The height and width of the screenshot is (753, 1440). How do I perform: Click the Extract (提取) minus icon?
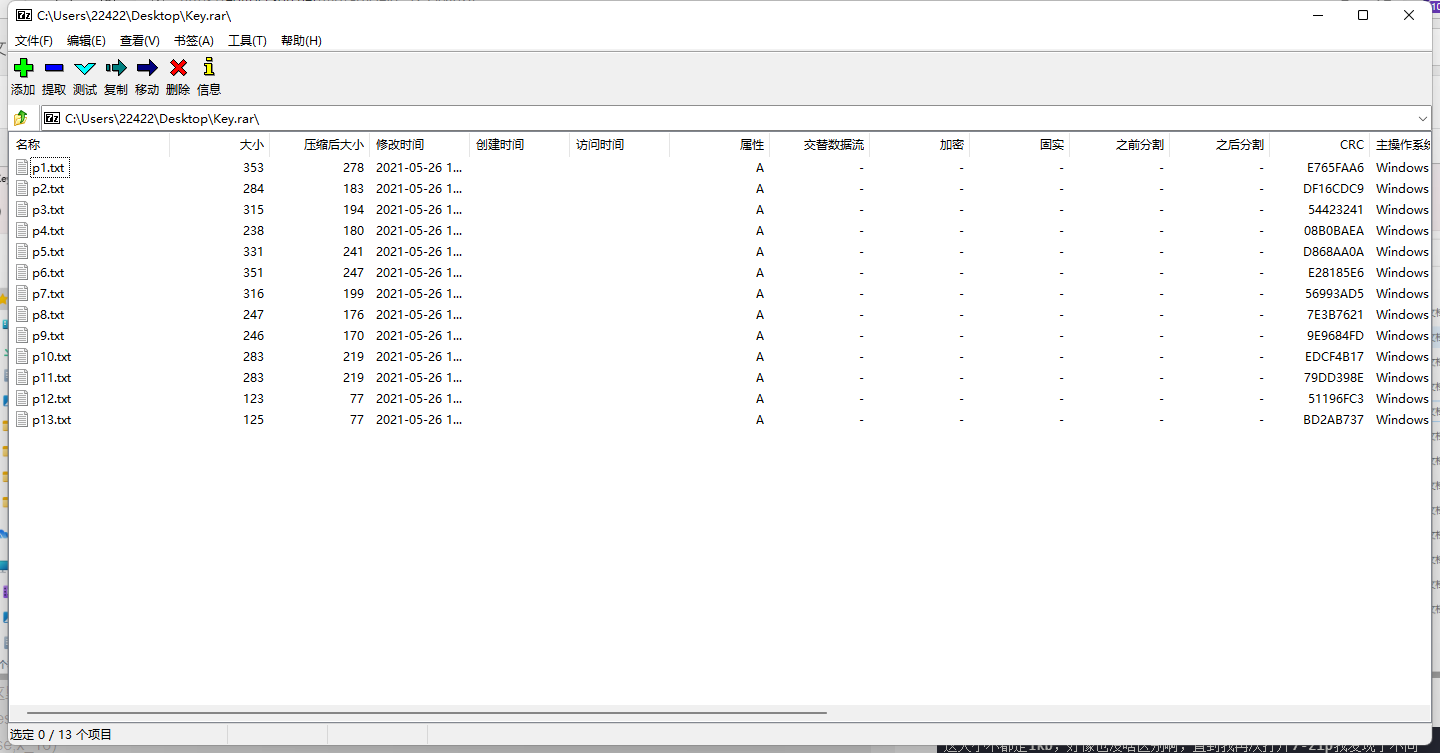pyautogui.click(x=54, y=68)
